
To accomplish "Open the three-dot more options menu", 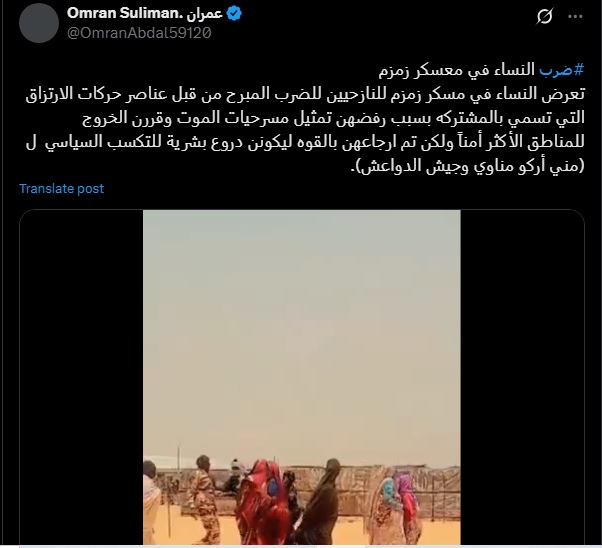I will (575, 17).
